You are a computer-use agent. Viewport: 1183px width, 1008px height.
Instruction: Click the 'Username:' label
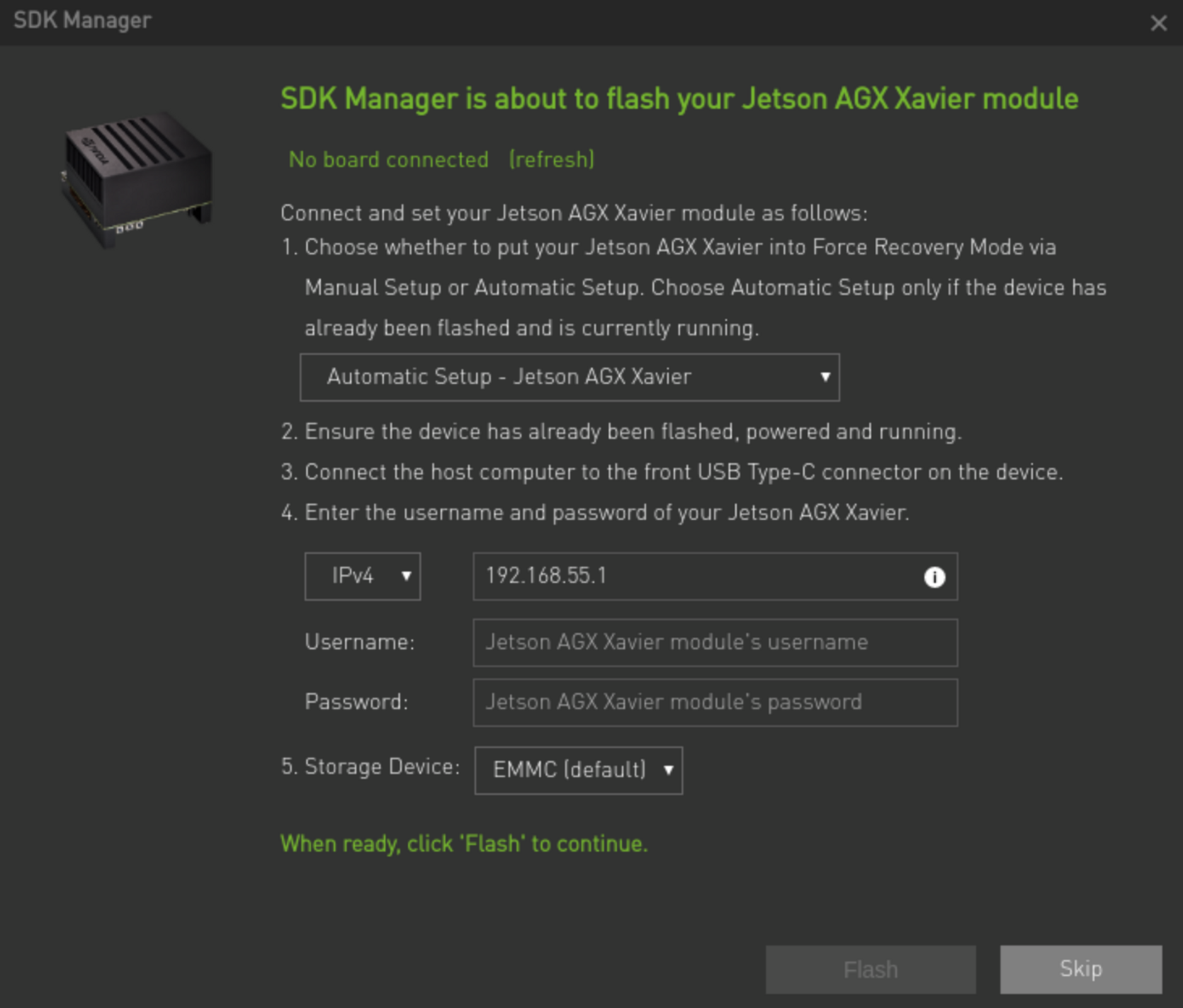(360, 642)
